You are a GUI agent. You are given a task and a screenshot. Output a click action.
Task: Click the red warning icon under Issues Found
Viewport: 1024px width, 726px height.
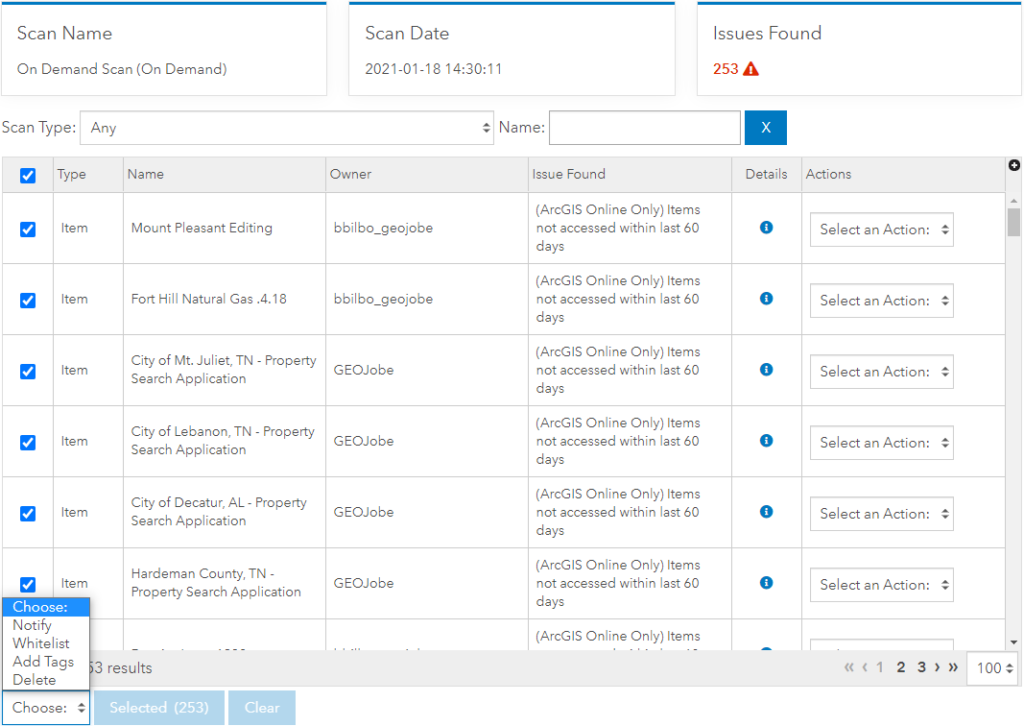click(751, 69)
